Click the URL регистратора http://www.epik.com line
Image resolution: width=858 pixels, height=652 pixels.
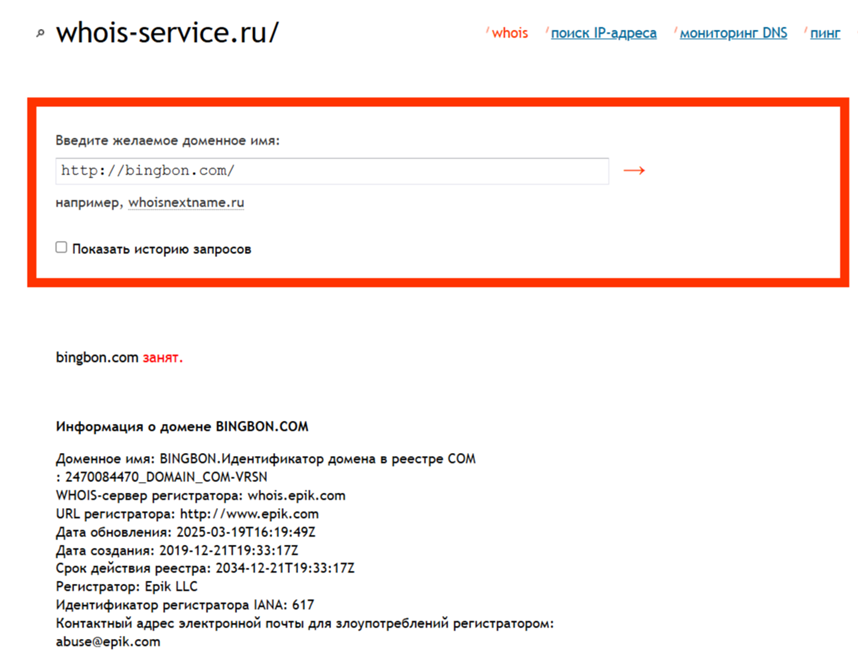[x=187, y=514]
